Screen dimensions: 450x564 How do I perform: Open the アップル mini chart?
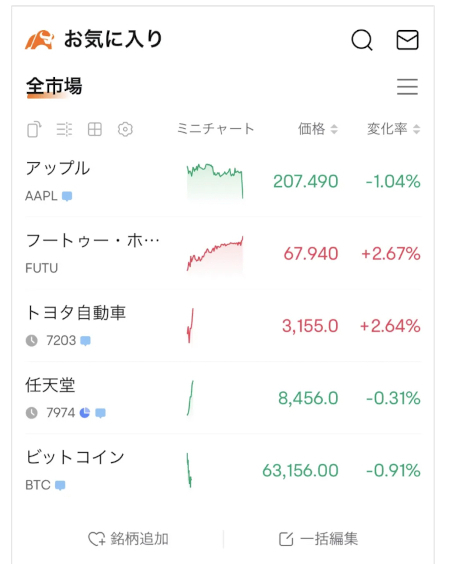coord(215,181)
